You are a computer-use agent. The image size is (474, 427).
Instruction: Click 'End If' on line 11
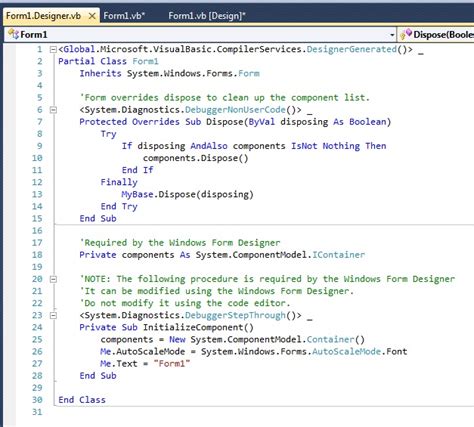(137, 170)
